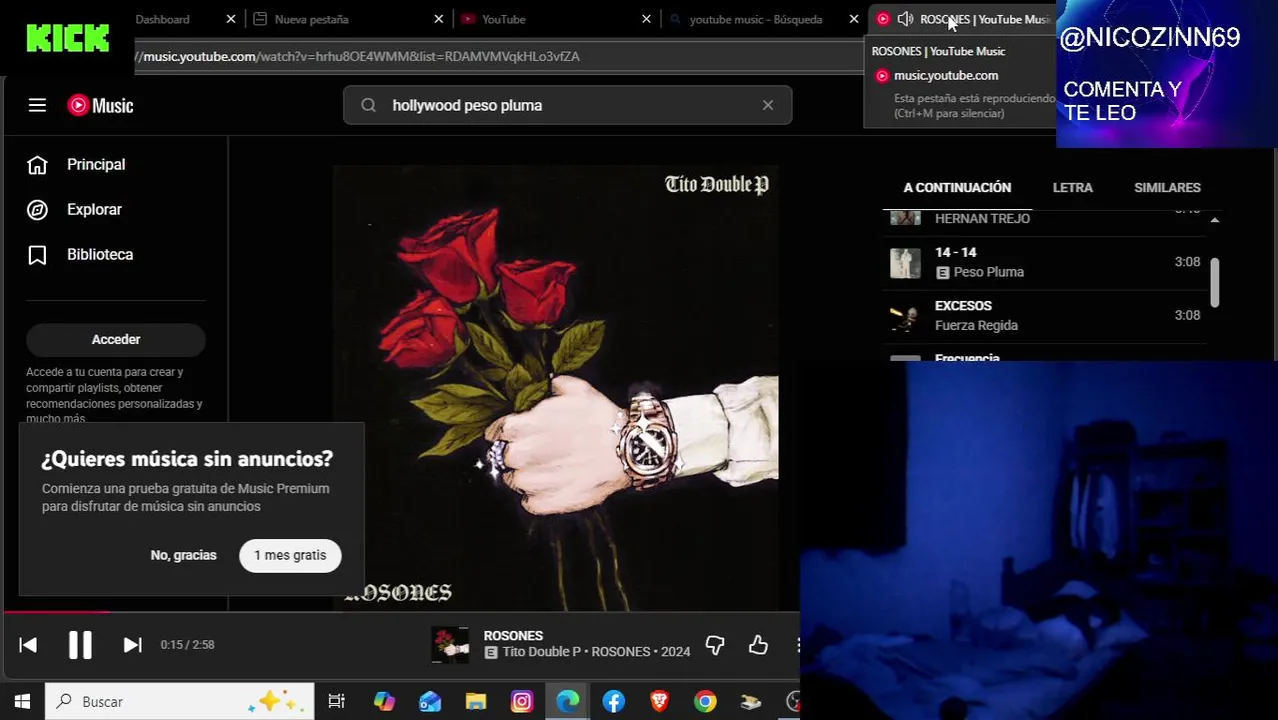Switch to the YouTube browser tab
This screenshot has height=720, width=1278.
point(503,19)
